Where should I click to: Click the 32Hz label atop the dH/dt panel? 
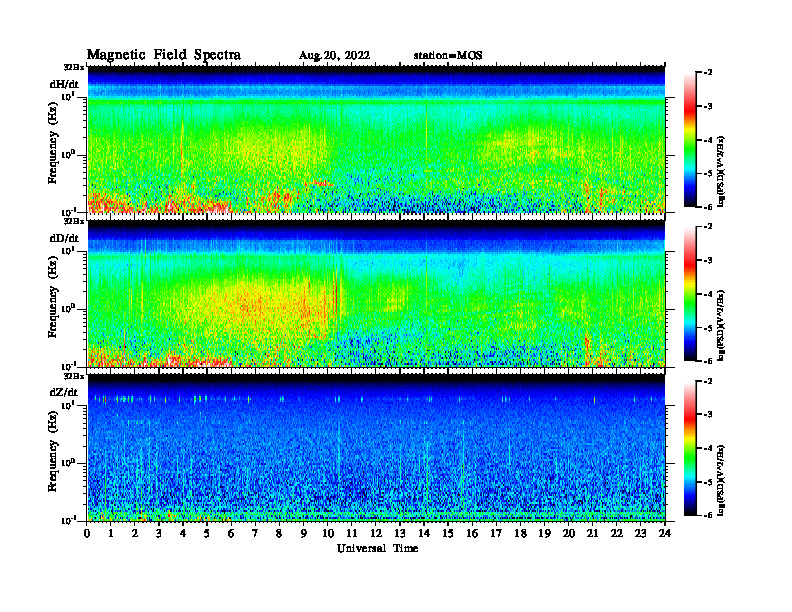tap(74, 67)
